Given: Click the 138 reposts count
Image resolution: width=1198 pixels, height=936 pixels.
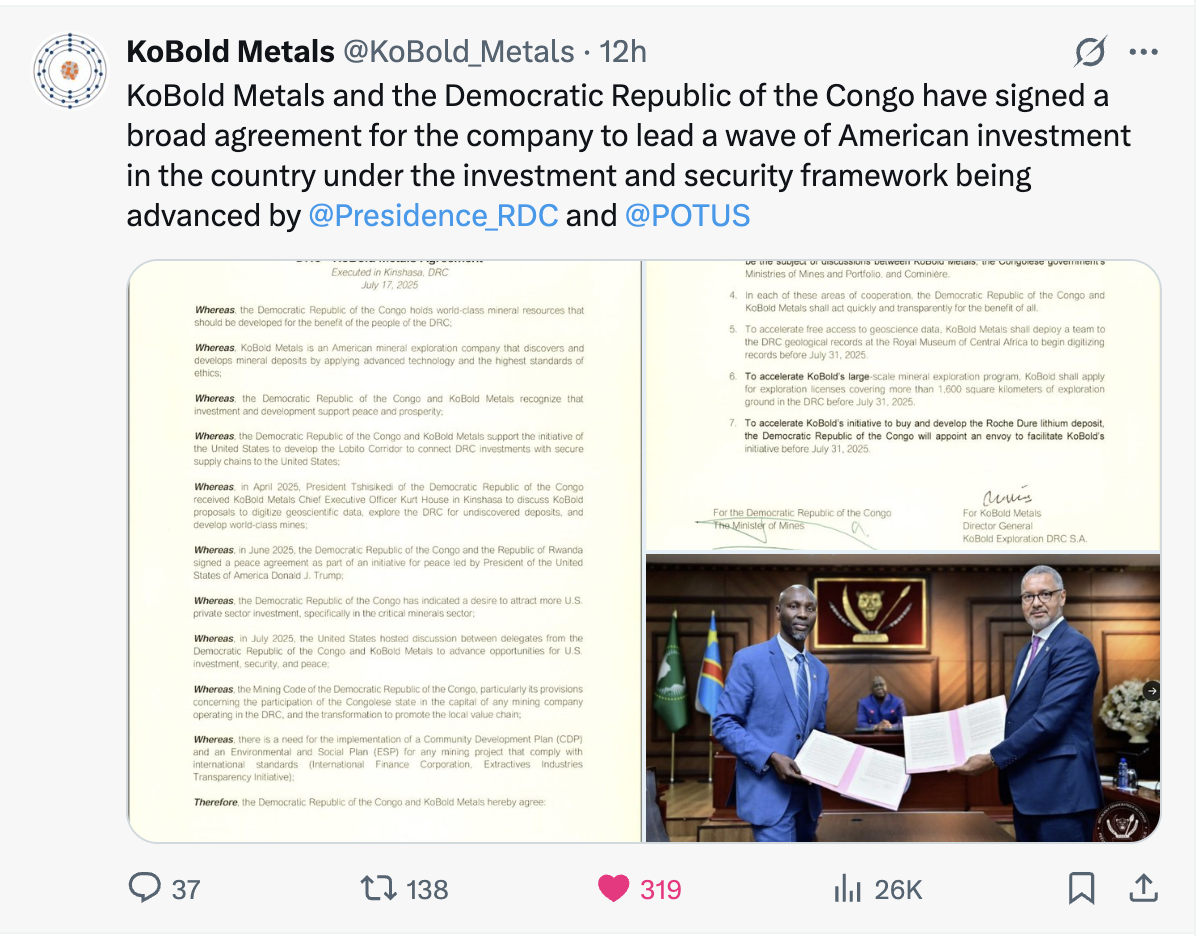Looking at the screenshot, I should coord(427,889).
